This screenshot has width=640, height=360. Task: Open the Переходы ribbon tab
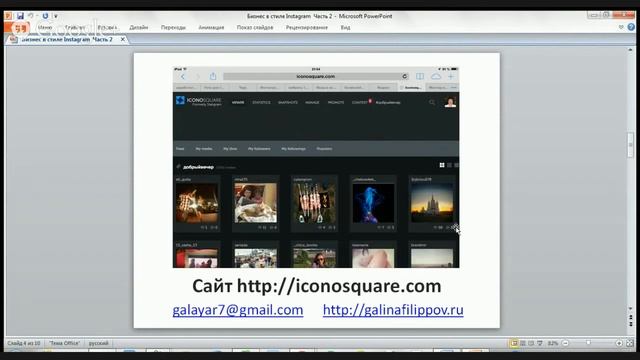(173, 28)
